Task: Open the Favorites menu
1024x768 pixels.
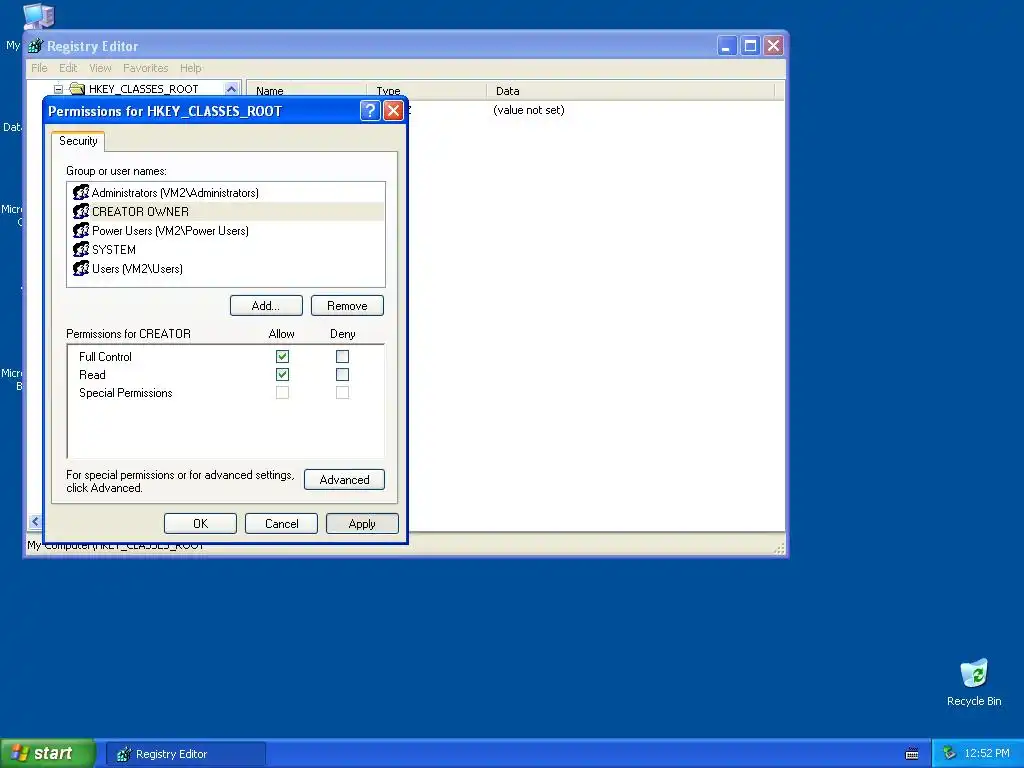Action: click(146, 68)
